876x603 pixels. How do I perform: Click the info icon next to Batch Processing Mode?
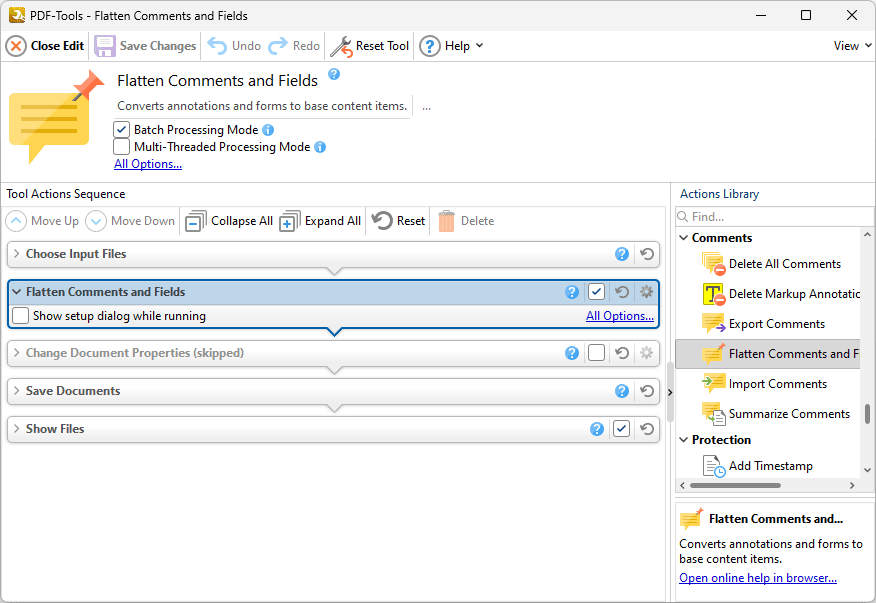point(268,130)
